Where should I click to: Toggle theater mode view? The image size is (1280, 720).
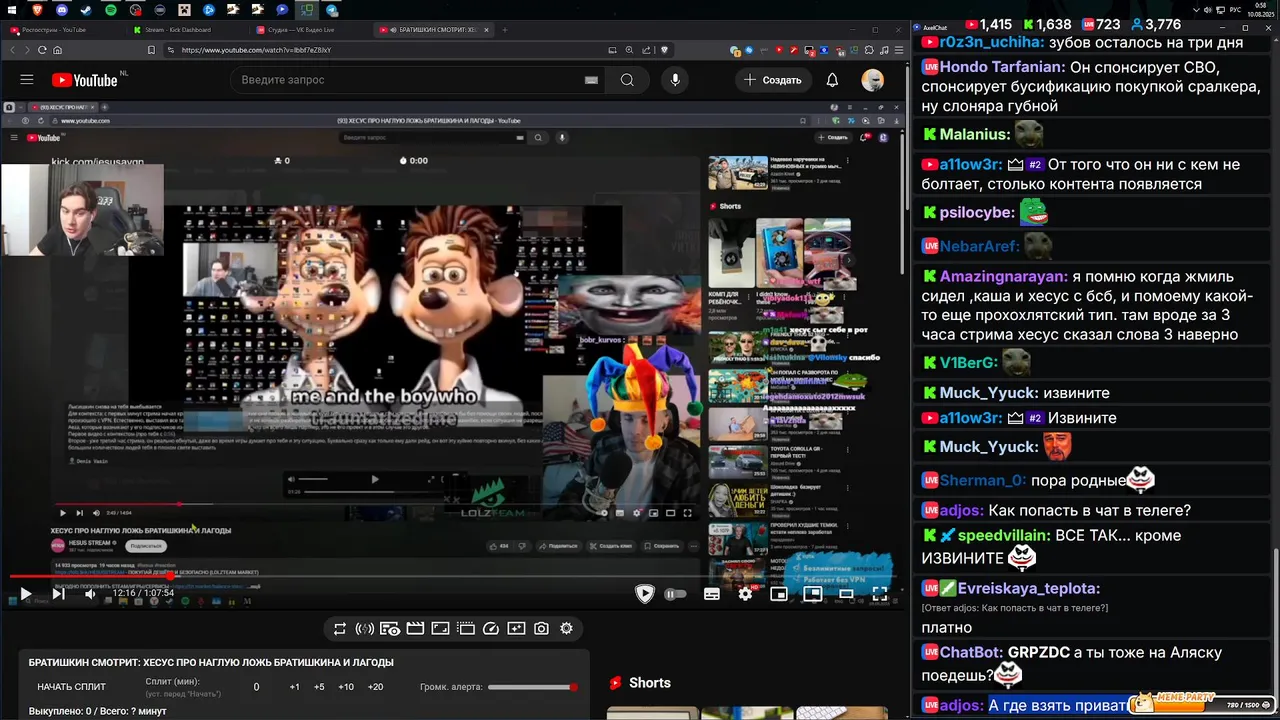(x=846, y=594)
